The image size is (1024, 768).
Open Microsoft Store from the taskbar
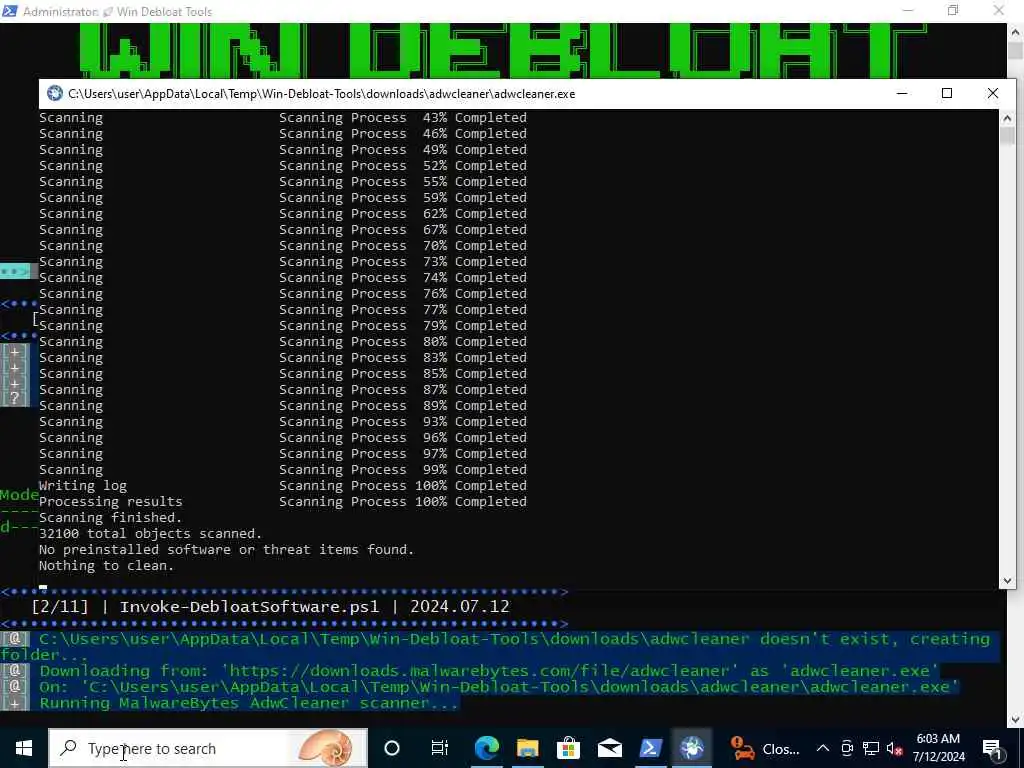click(x=569, y=748)
